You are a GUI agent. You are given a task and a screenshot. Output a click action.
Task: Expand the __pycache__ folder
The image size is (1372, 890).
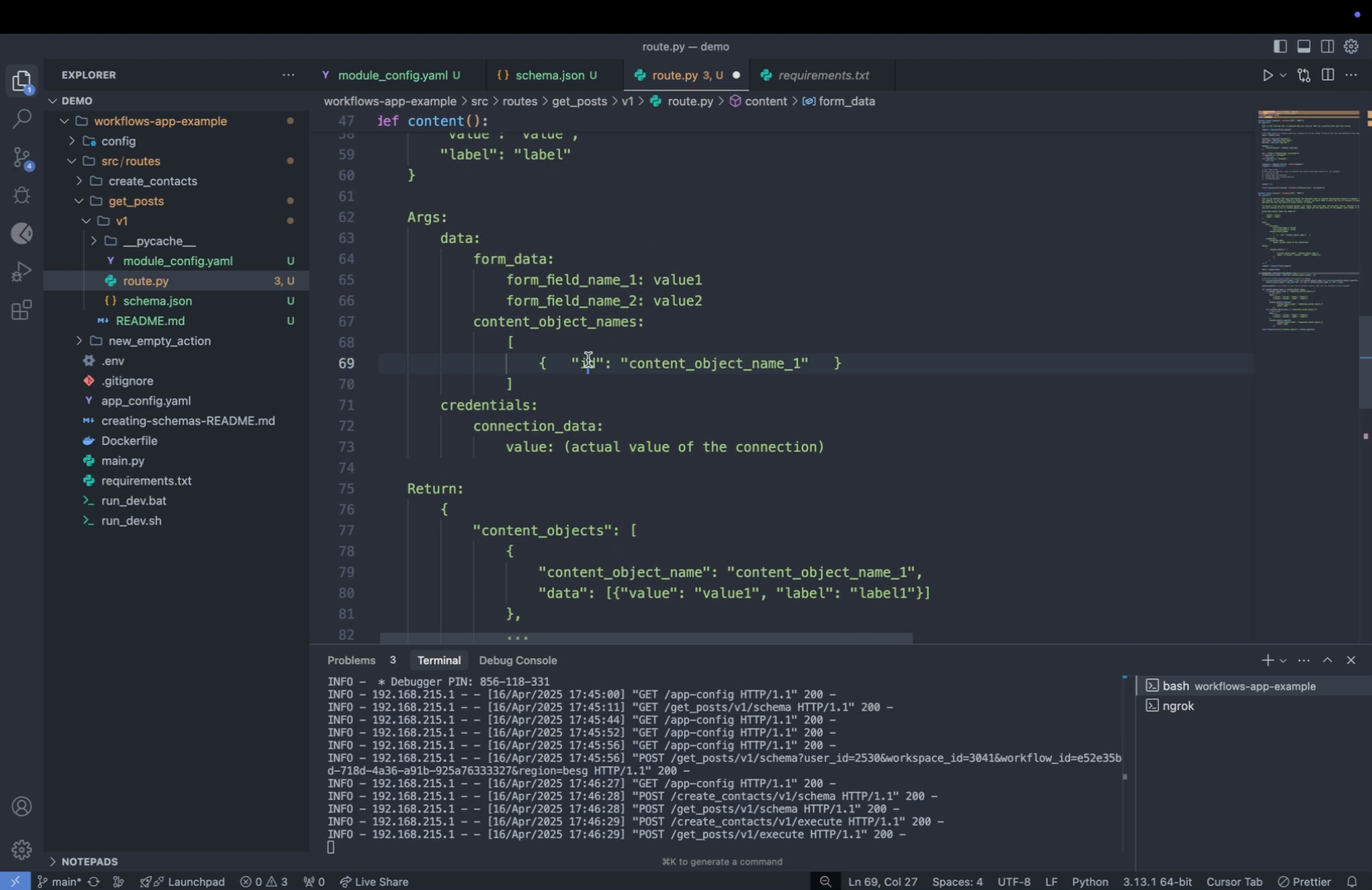coord(158,241)
